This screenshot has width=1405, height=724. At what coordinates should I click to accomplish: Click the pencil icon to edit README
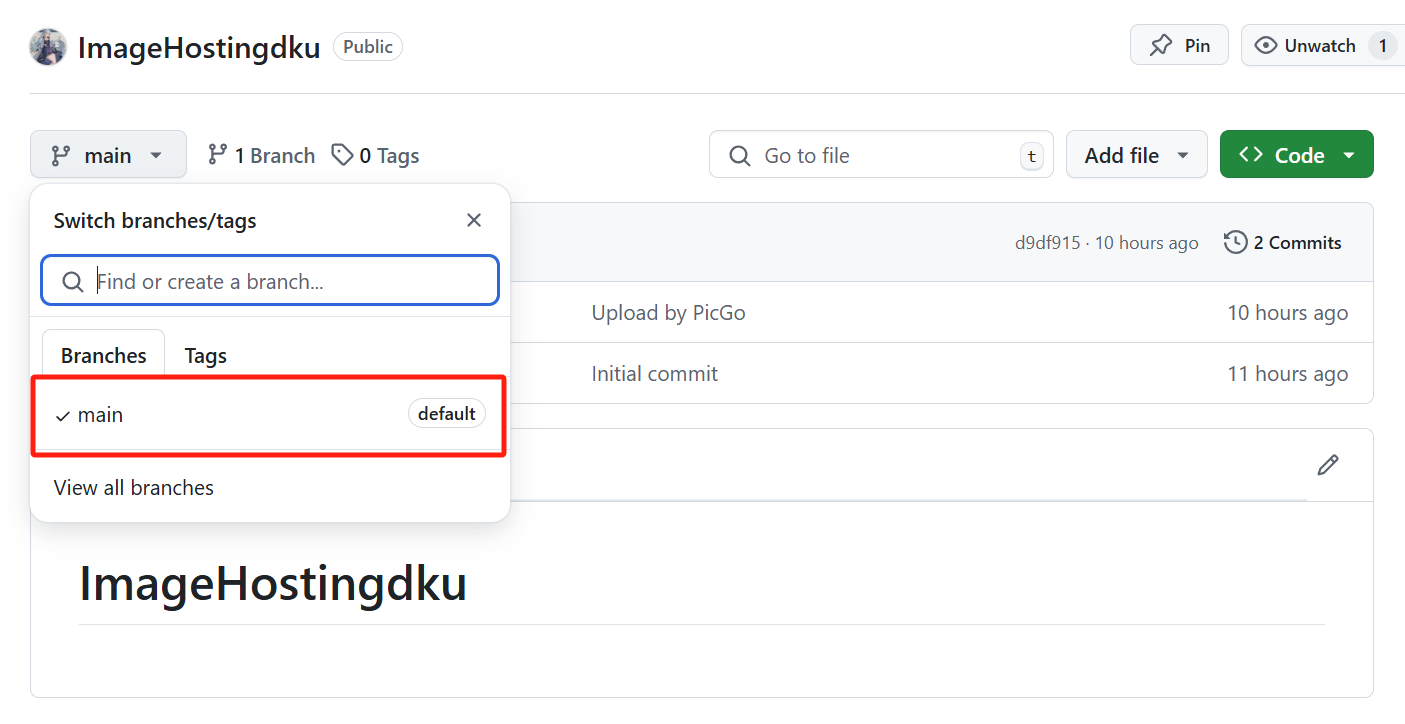click(x=1327, y=465)
